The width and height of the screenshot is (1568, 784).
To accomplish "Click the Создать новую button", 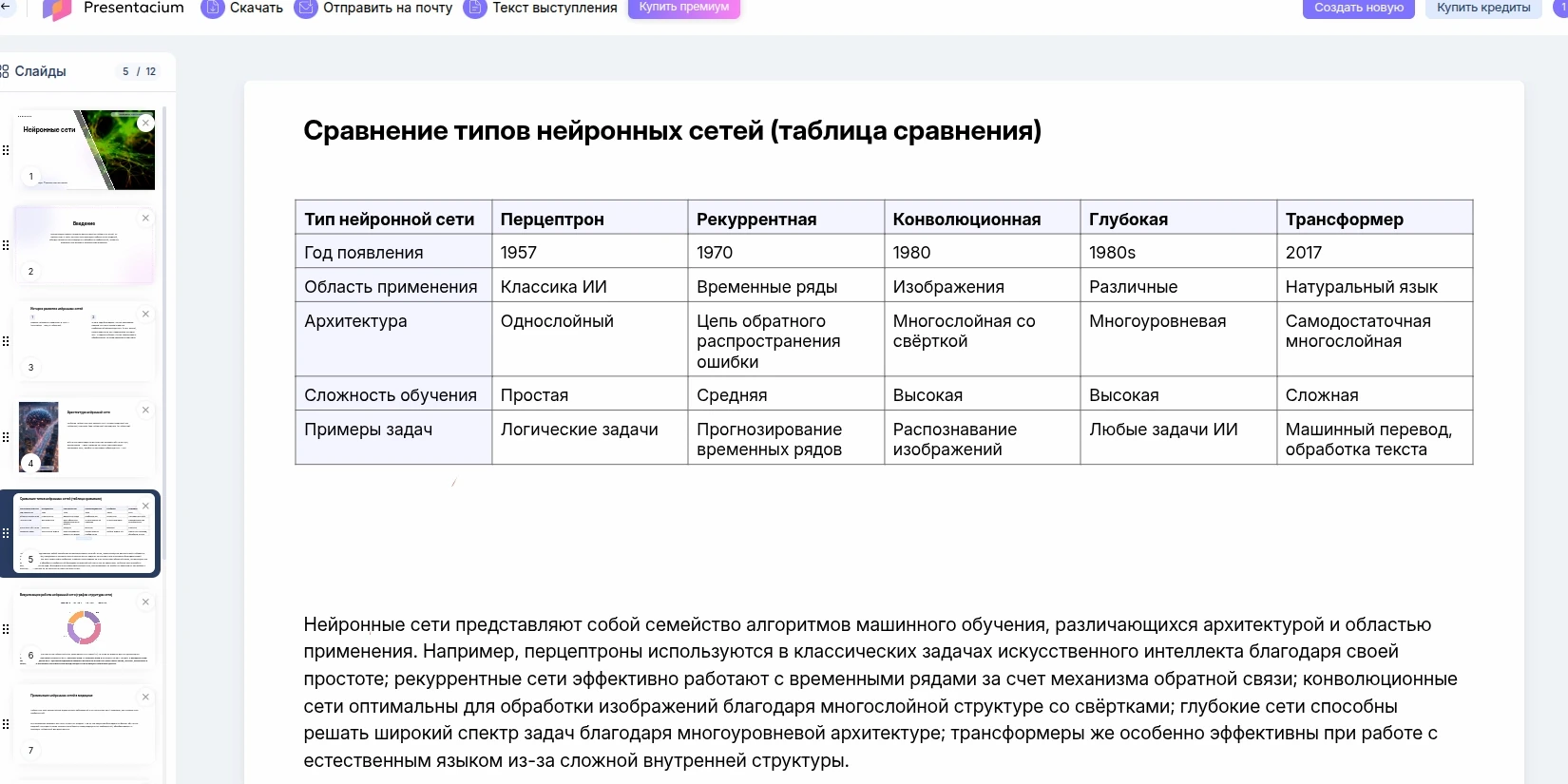I will click(x=1359, y=8).
